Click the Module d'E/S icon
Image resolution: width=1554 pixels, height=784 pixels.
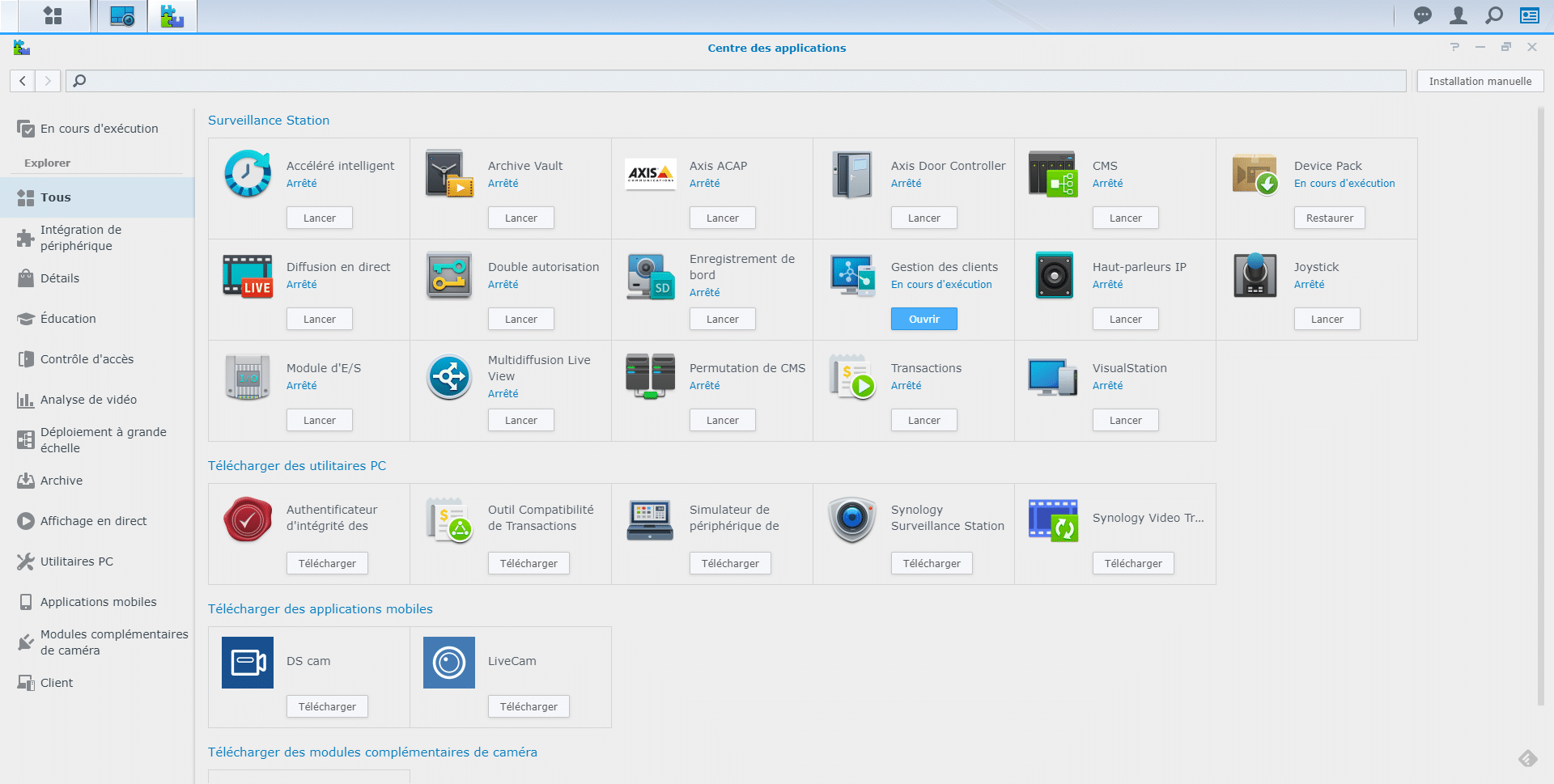247,376
